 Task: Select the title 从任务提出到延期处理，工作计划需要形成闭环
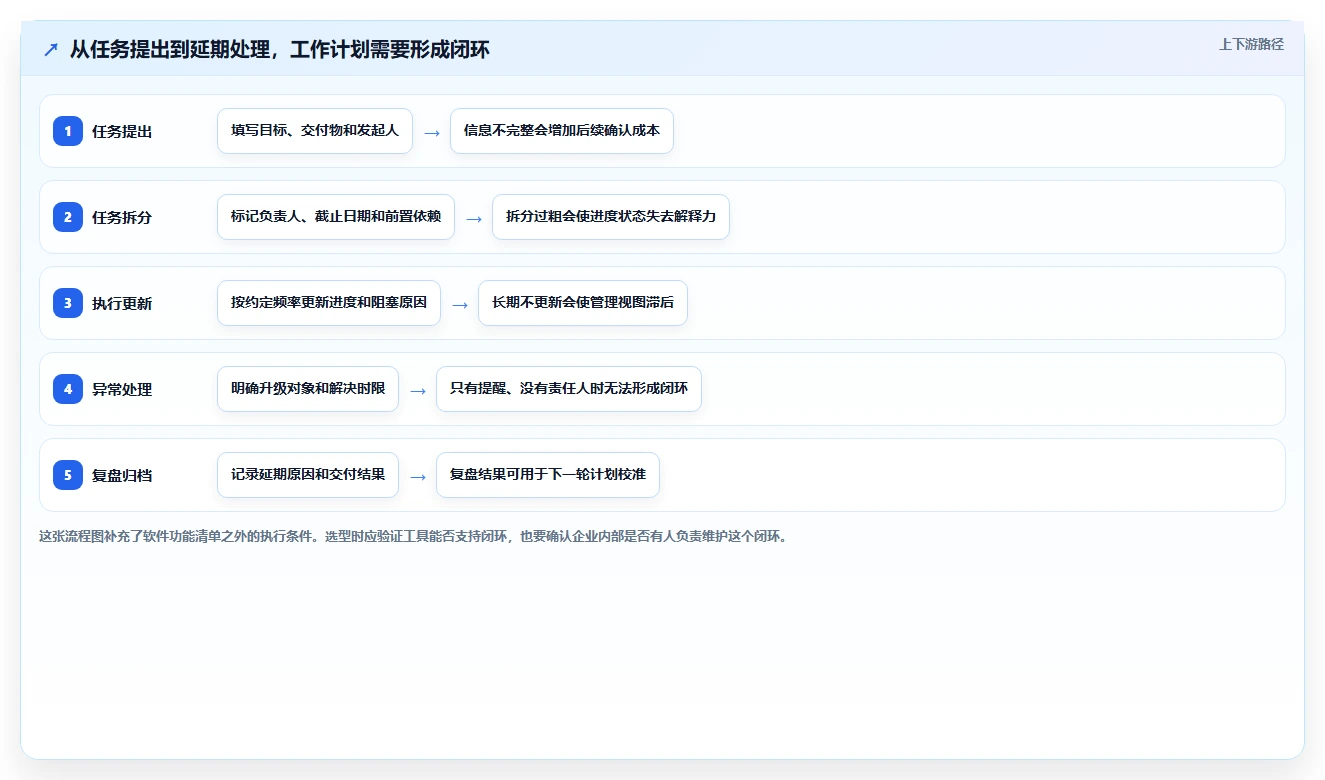click(280, 49)
